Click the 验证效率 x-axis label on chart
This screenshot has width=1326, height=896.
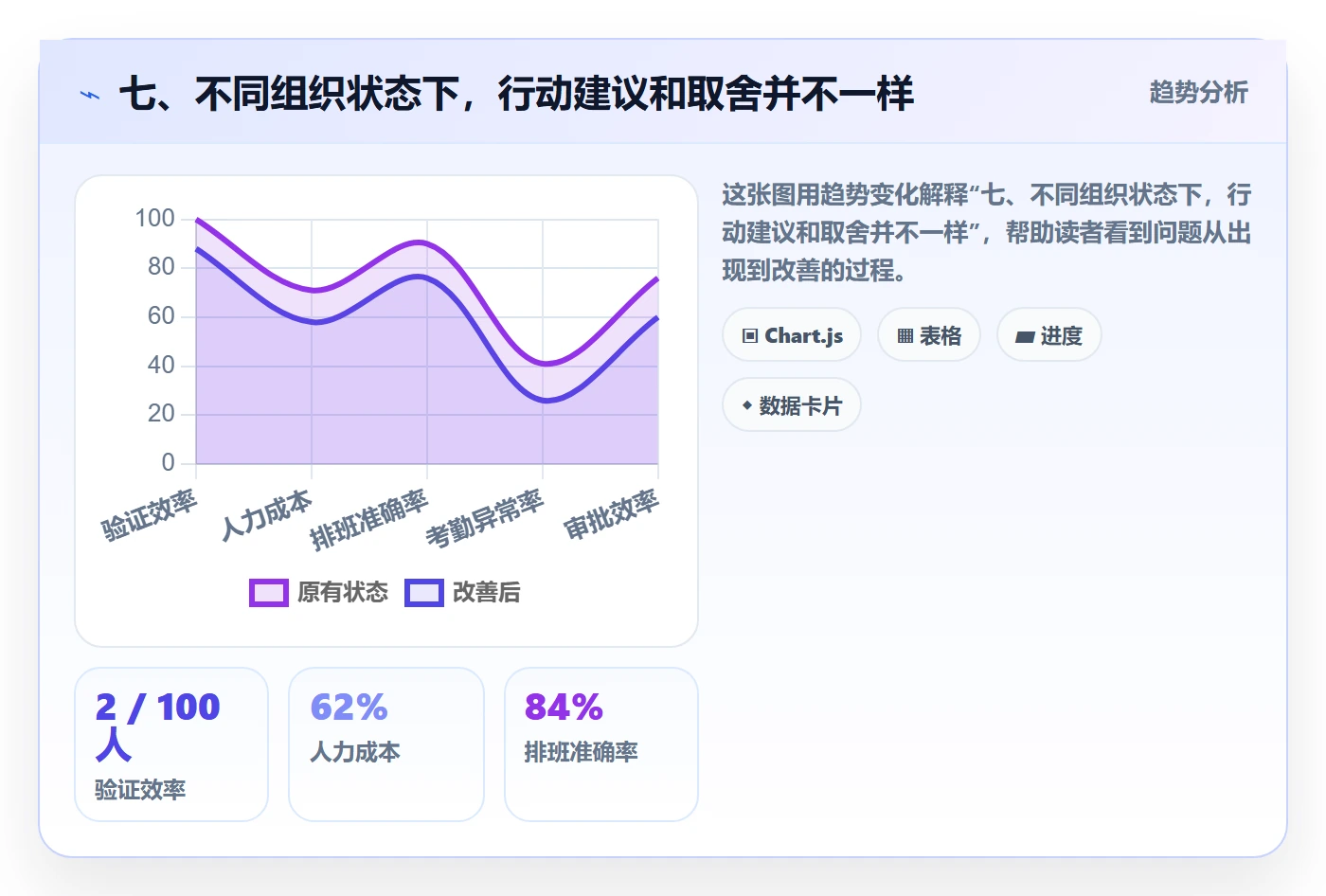click(150, 515)
